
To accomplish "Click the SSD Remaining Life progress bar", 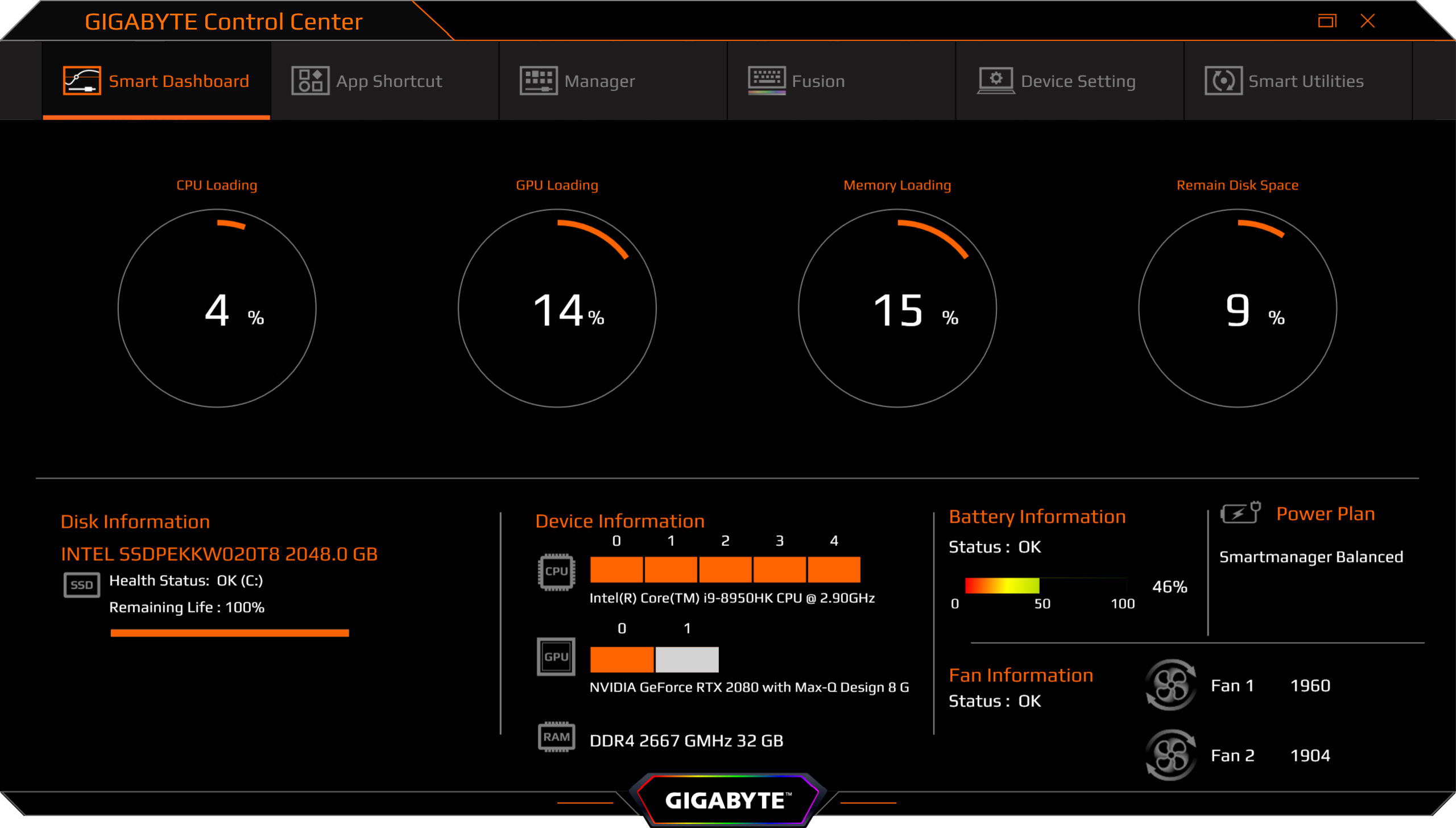I will (x=229, y=633).
